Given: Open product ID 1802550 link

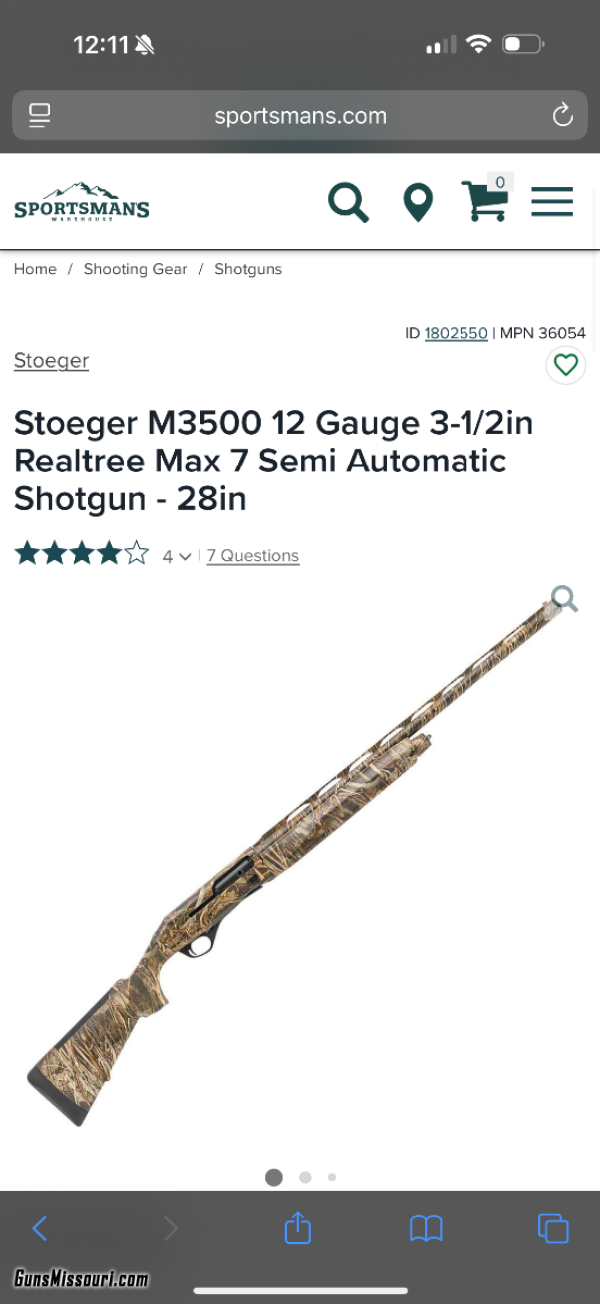Looking at the screenshot, I should (456, 333).
